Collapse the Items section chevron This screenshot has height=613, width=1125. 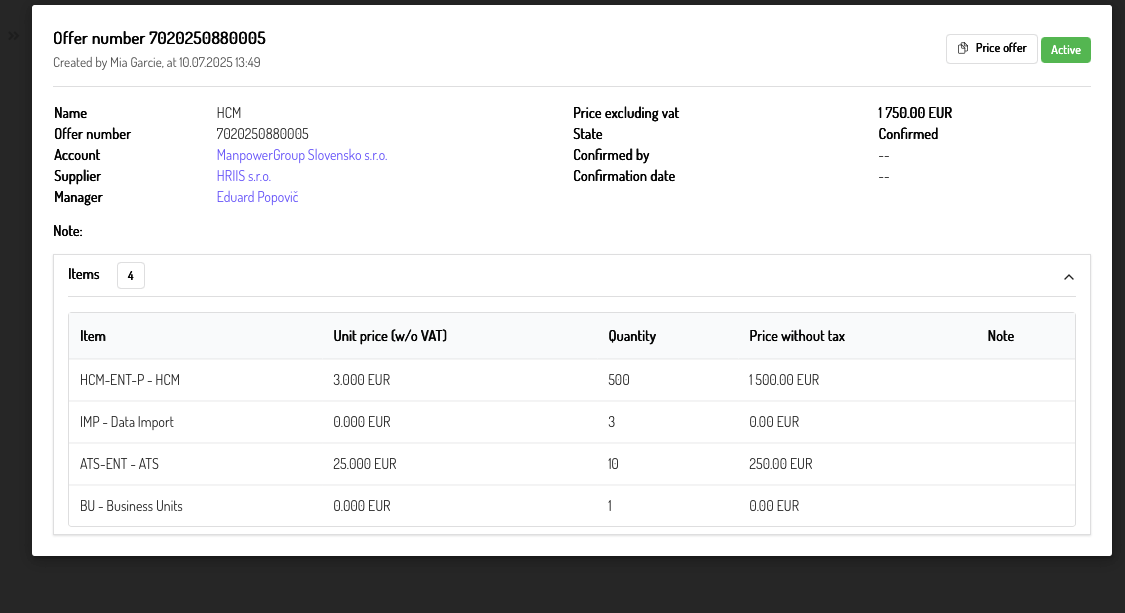pyautogui.click(x=1068, y=277)
